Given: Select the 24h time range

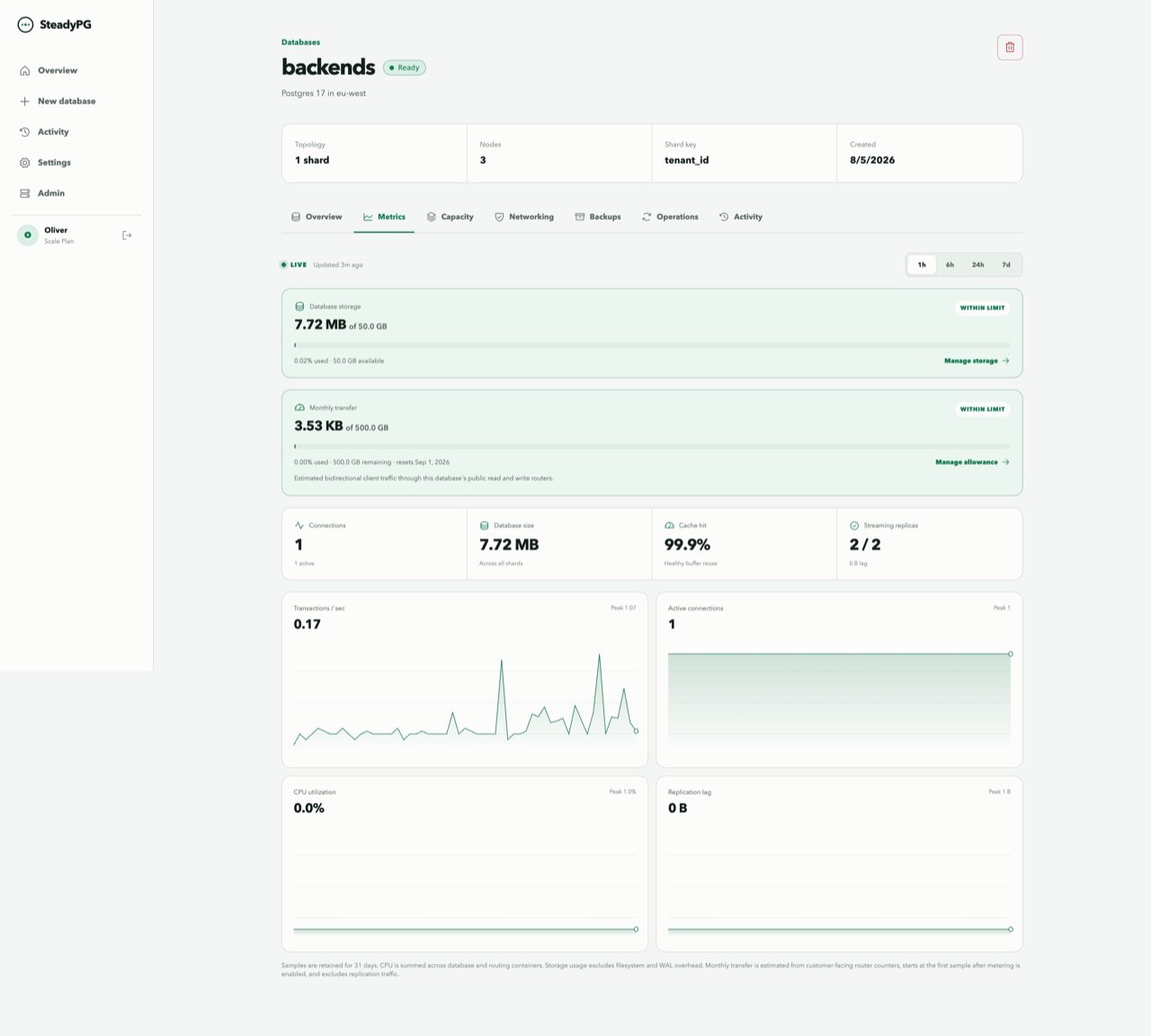Looking at the screenshot, I should pyautogui.click(x=977, y=264).
